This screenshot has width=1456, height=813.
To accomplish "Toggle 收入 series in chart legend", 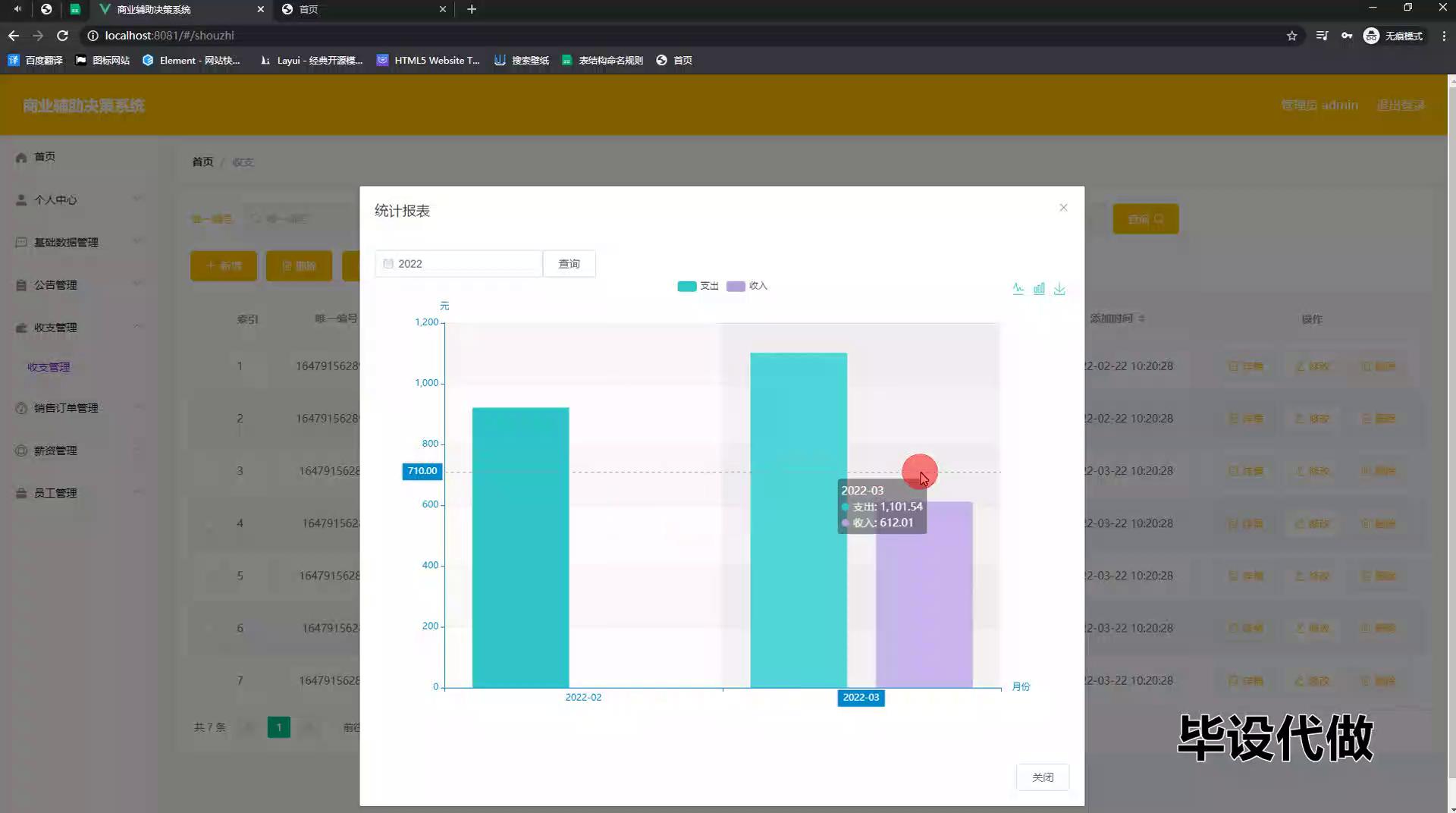I will point(747,286).
